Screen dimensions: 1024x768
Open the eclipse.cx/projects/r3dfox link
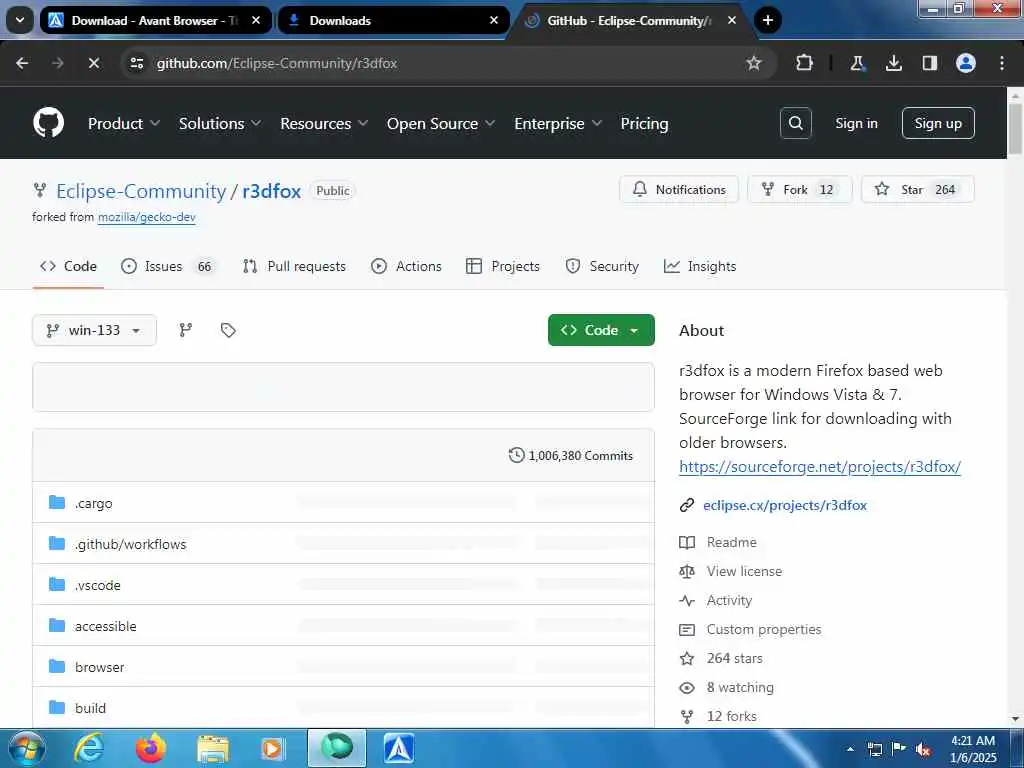[785, 505]
